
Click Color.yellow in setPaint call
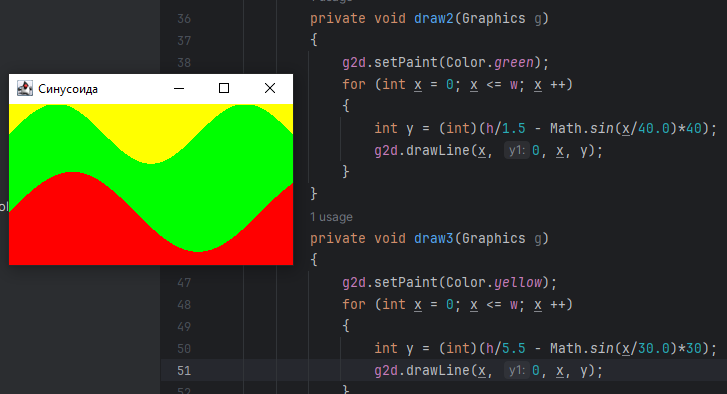click(x=494, y=283)
